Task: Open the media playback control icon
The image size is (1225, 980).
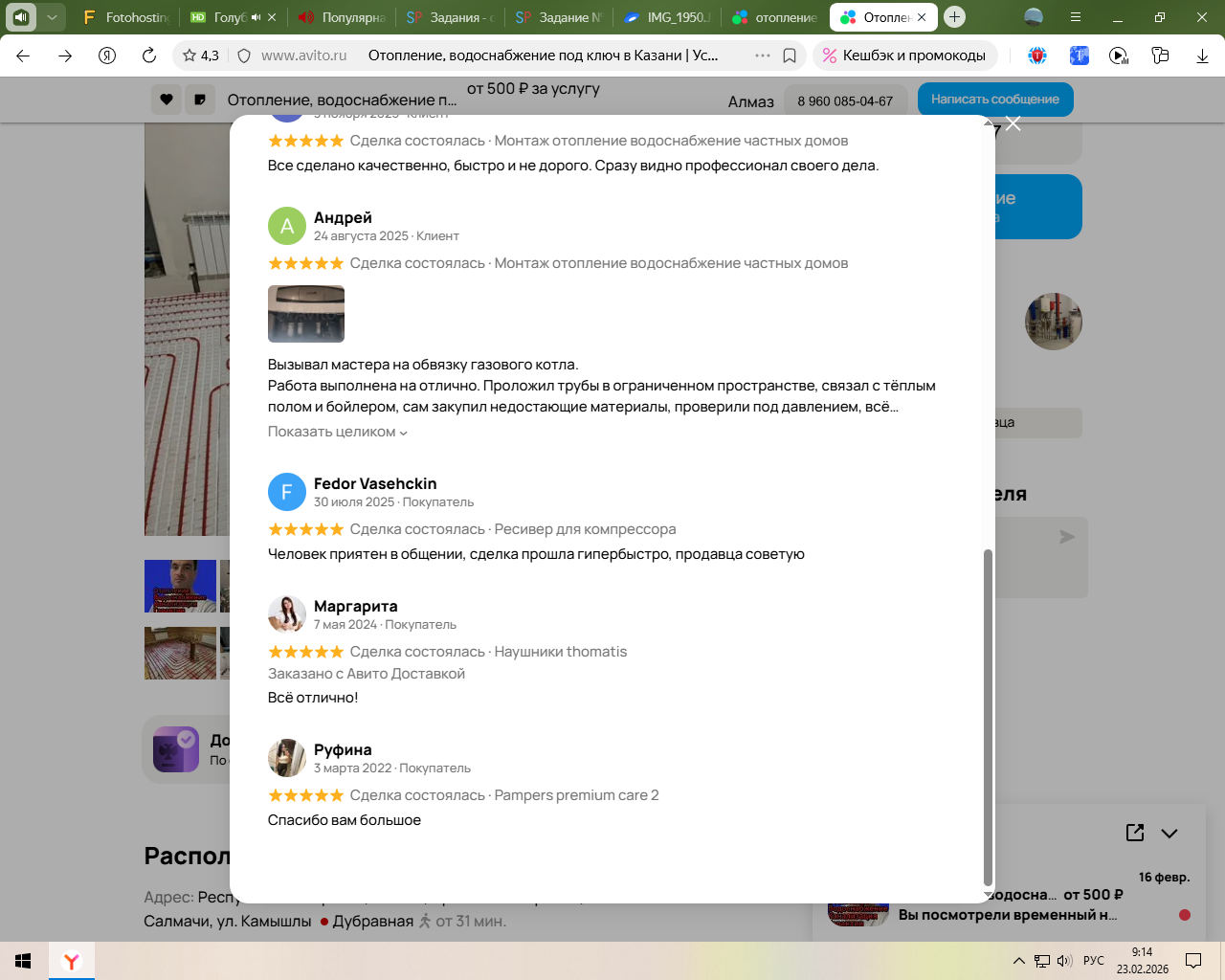Action: [1119, 56]
